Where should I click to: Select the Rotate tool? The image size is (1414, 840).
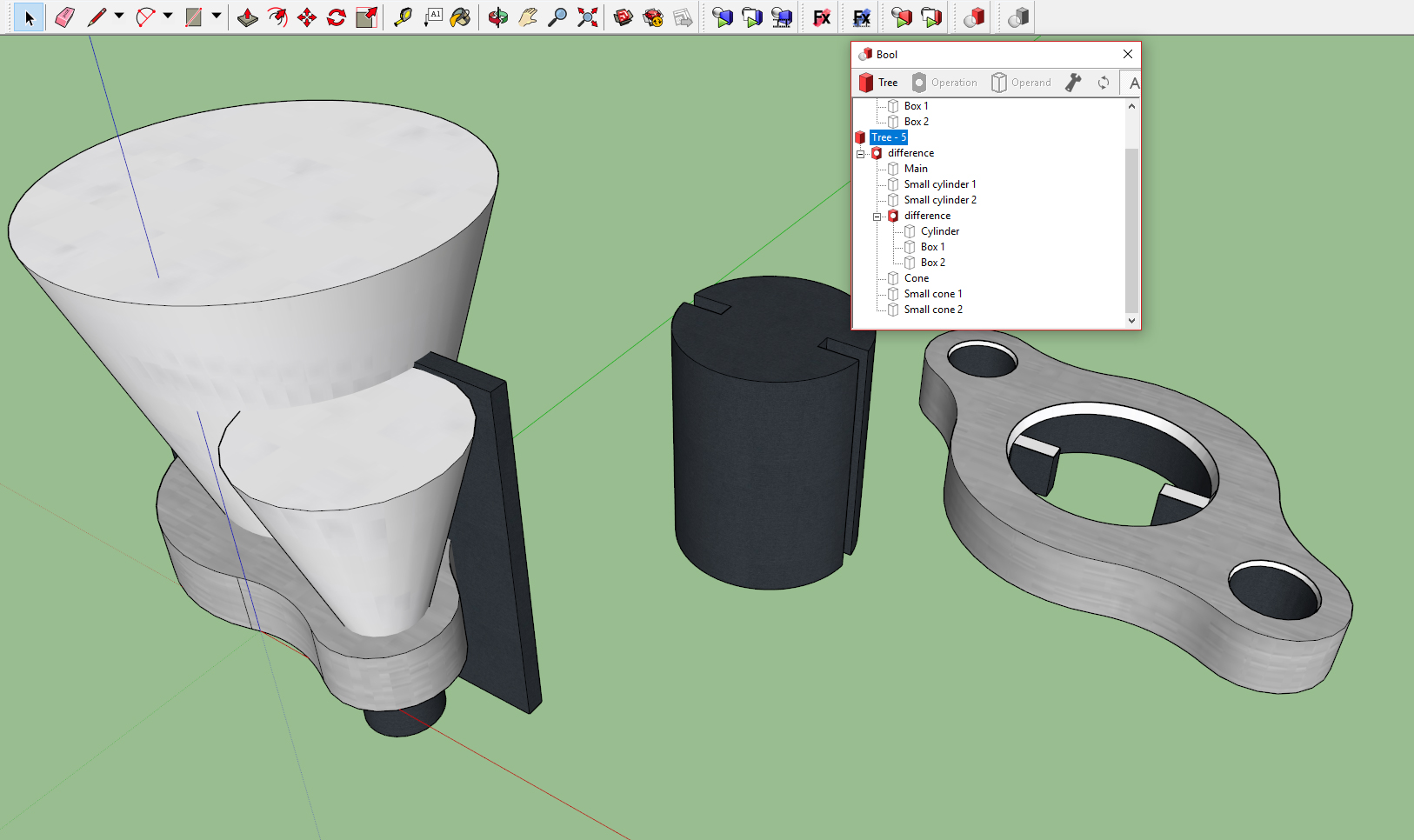click(337, 17)
